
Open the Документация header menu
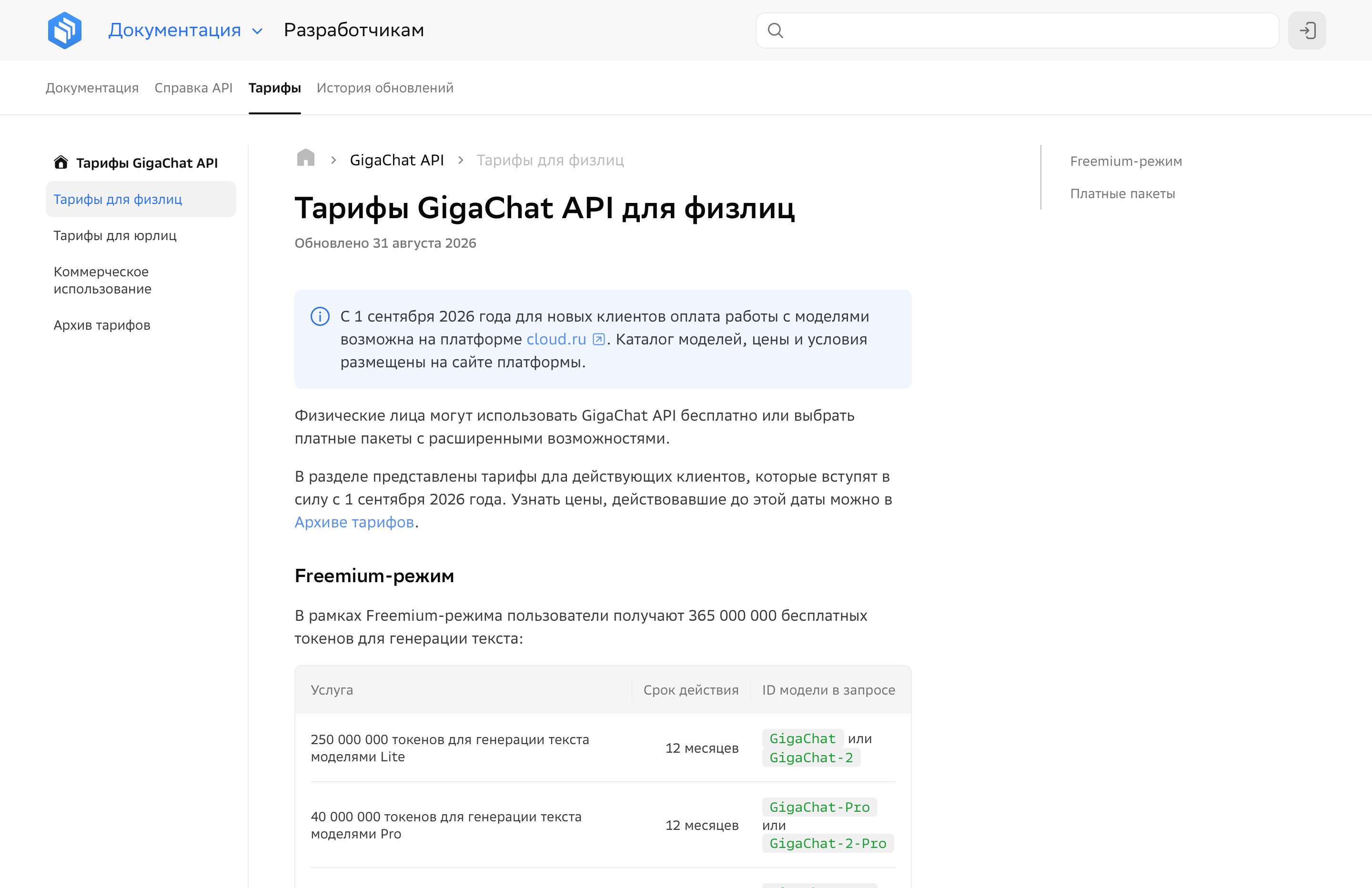175,30
